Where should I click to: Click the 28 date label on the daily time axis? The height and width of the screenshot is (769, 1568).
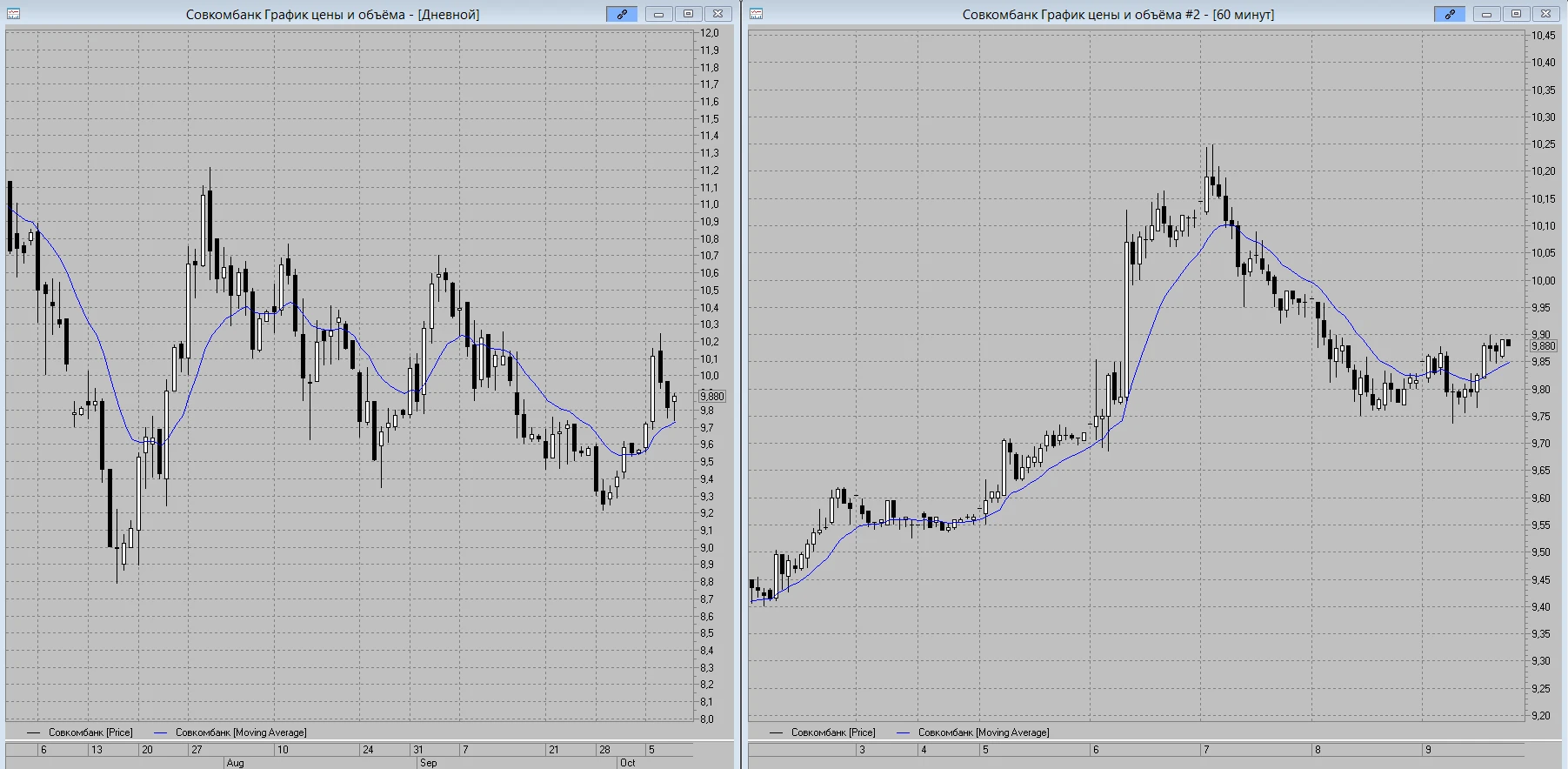pyautogui.click(x=604, y=750)
